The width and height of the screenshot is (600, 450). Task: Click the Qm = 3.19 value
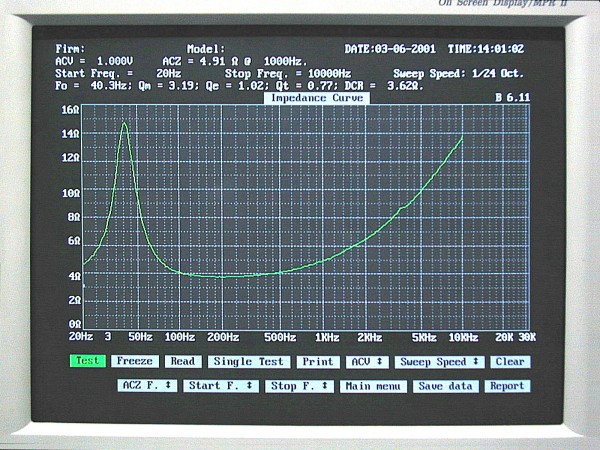168,86
